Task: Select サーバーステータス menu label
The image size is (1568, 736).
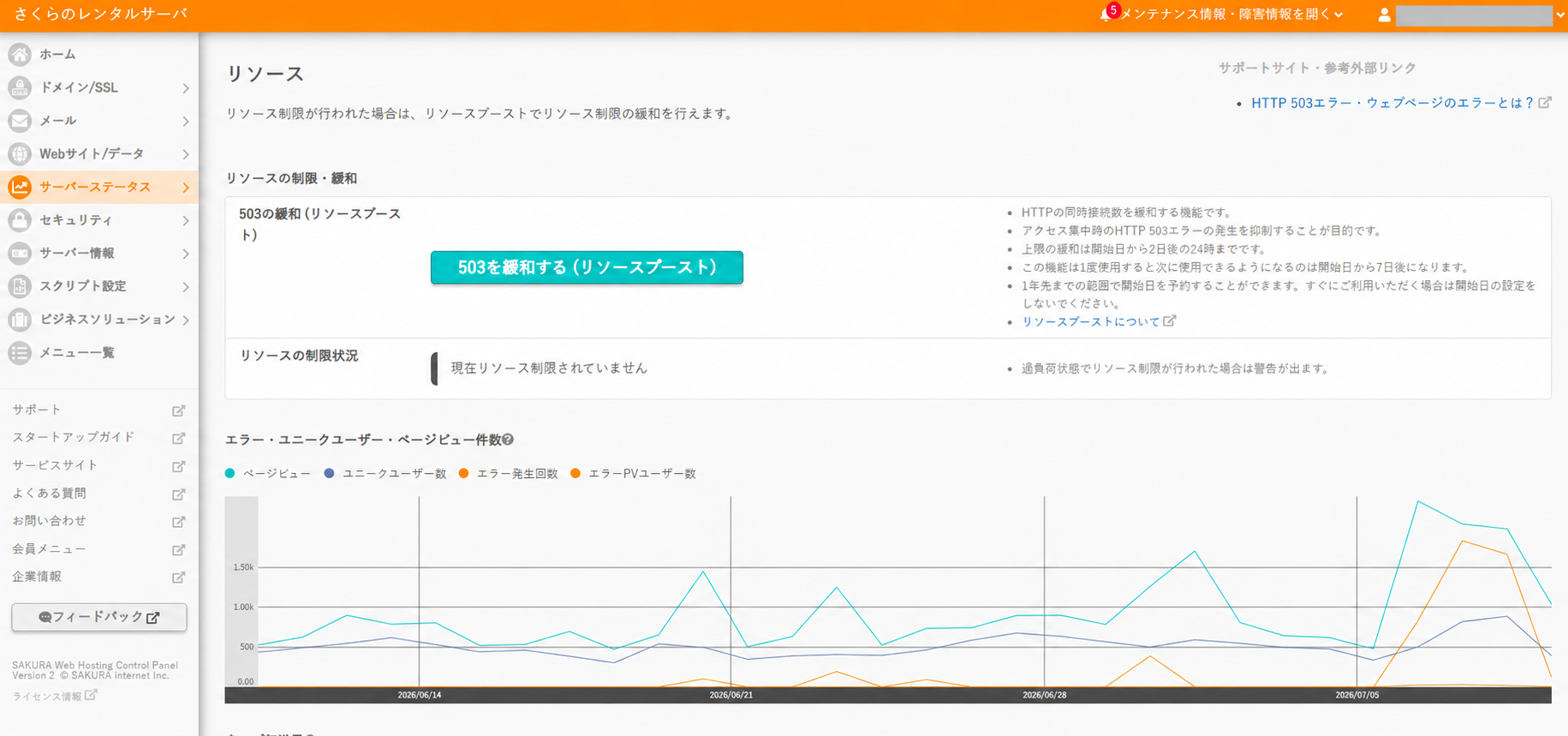Action: click(x=95, y=187)
